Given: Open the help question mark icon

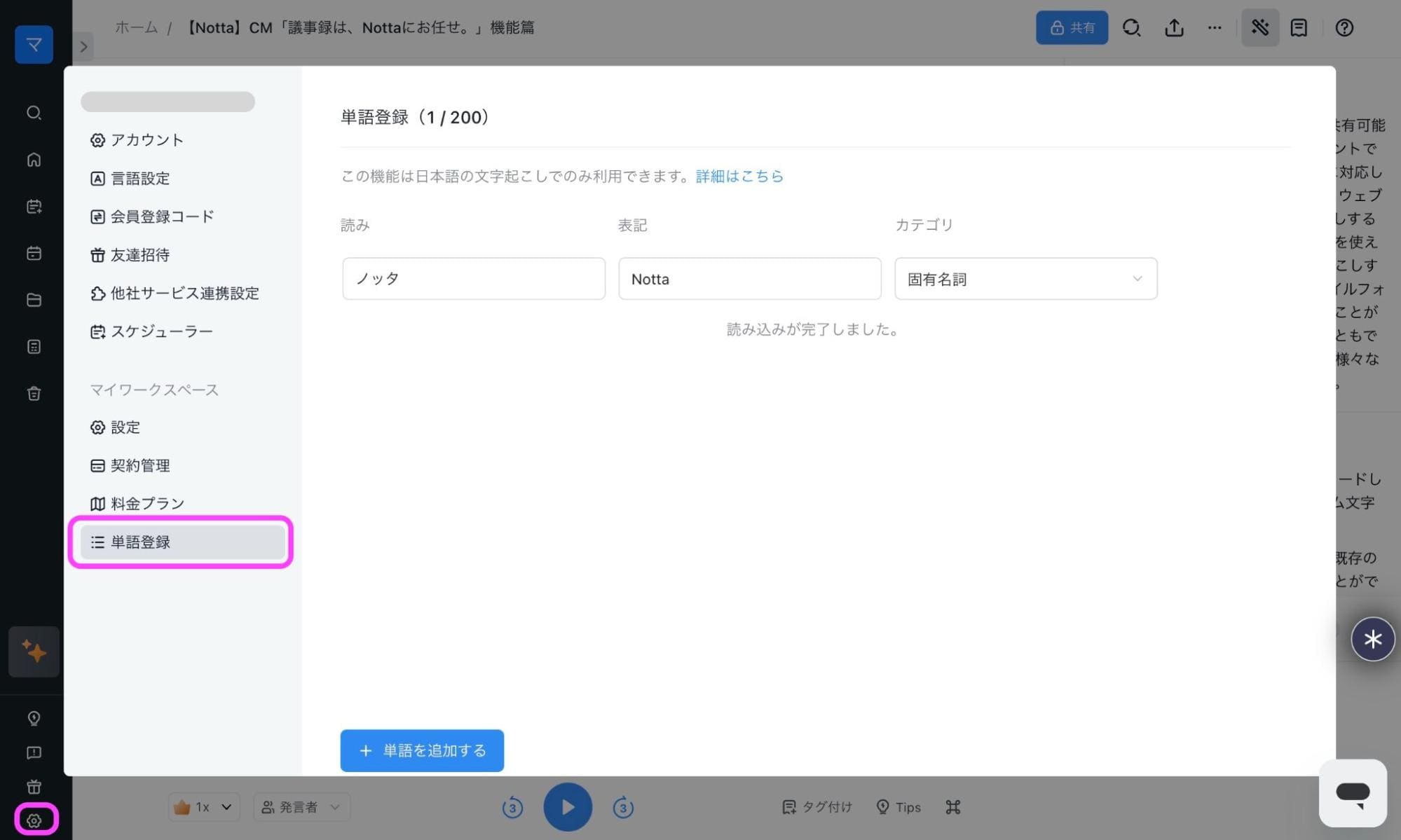Looking at the screenshot, I should 1344,27.
